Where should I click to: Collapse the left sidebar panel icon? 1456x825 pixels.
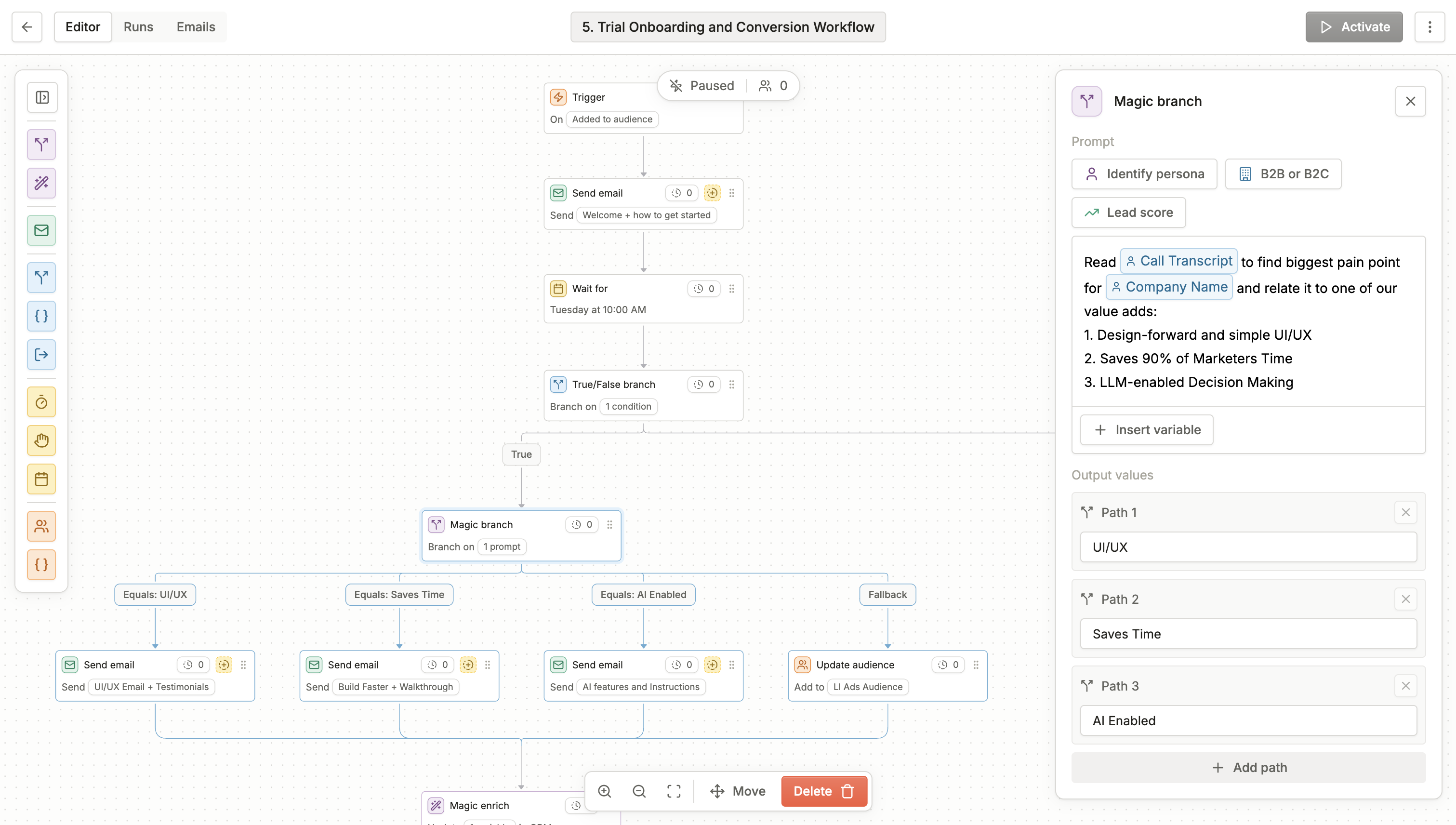tap(42, 97)
